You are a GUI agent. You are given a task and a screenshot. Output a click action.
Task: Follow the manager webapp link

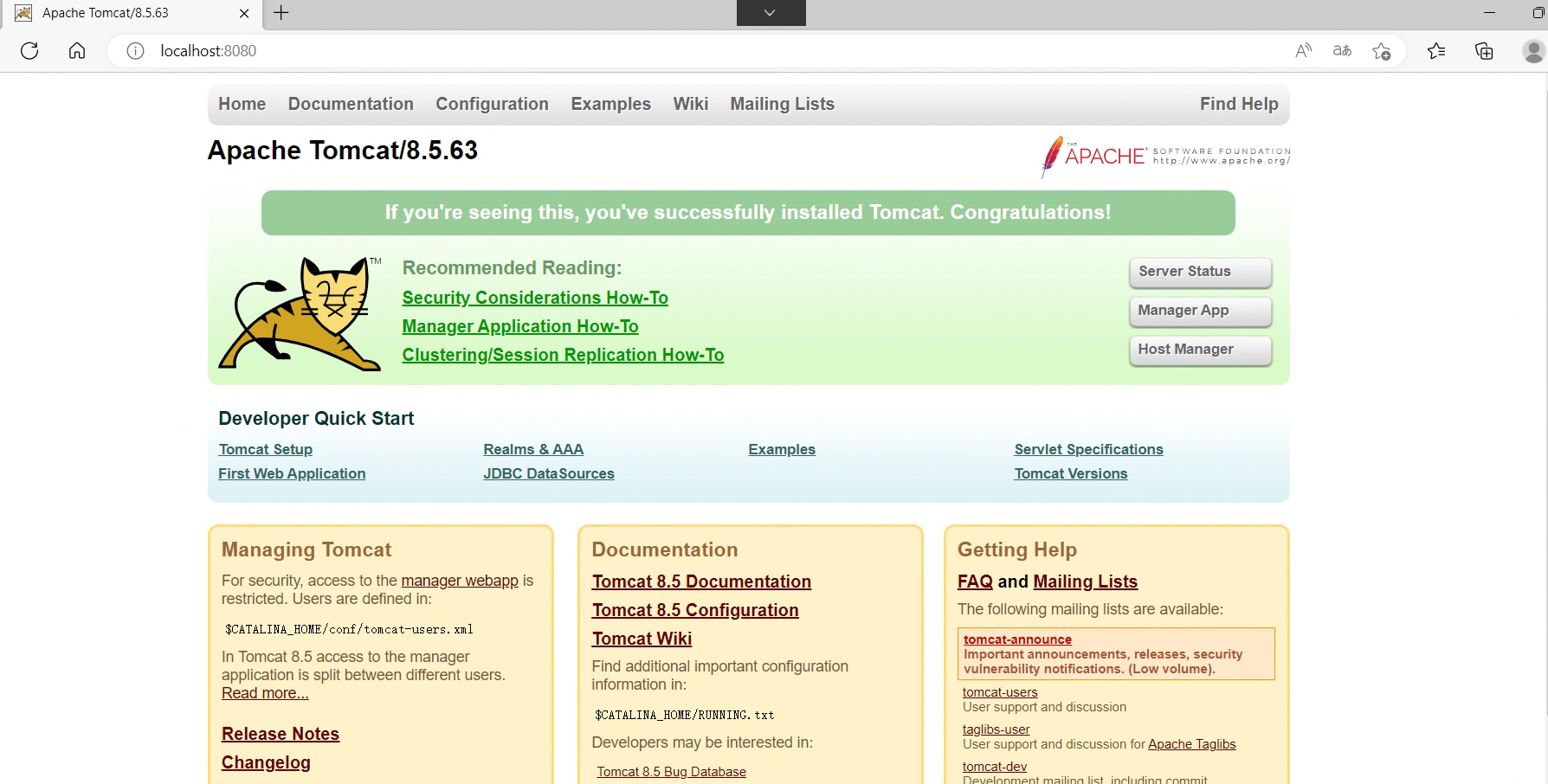pos(460,581)
